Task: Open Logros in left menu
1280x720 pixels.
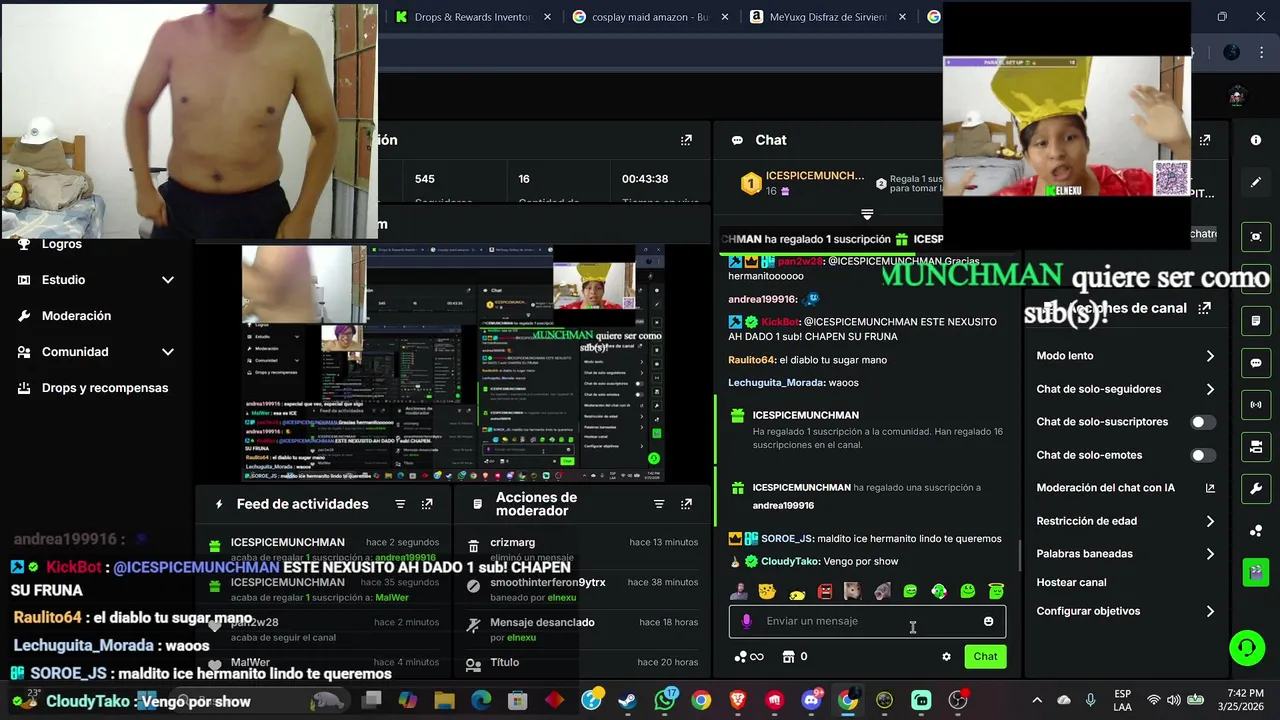Action: (x=62, y=244)
